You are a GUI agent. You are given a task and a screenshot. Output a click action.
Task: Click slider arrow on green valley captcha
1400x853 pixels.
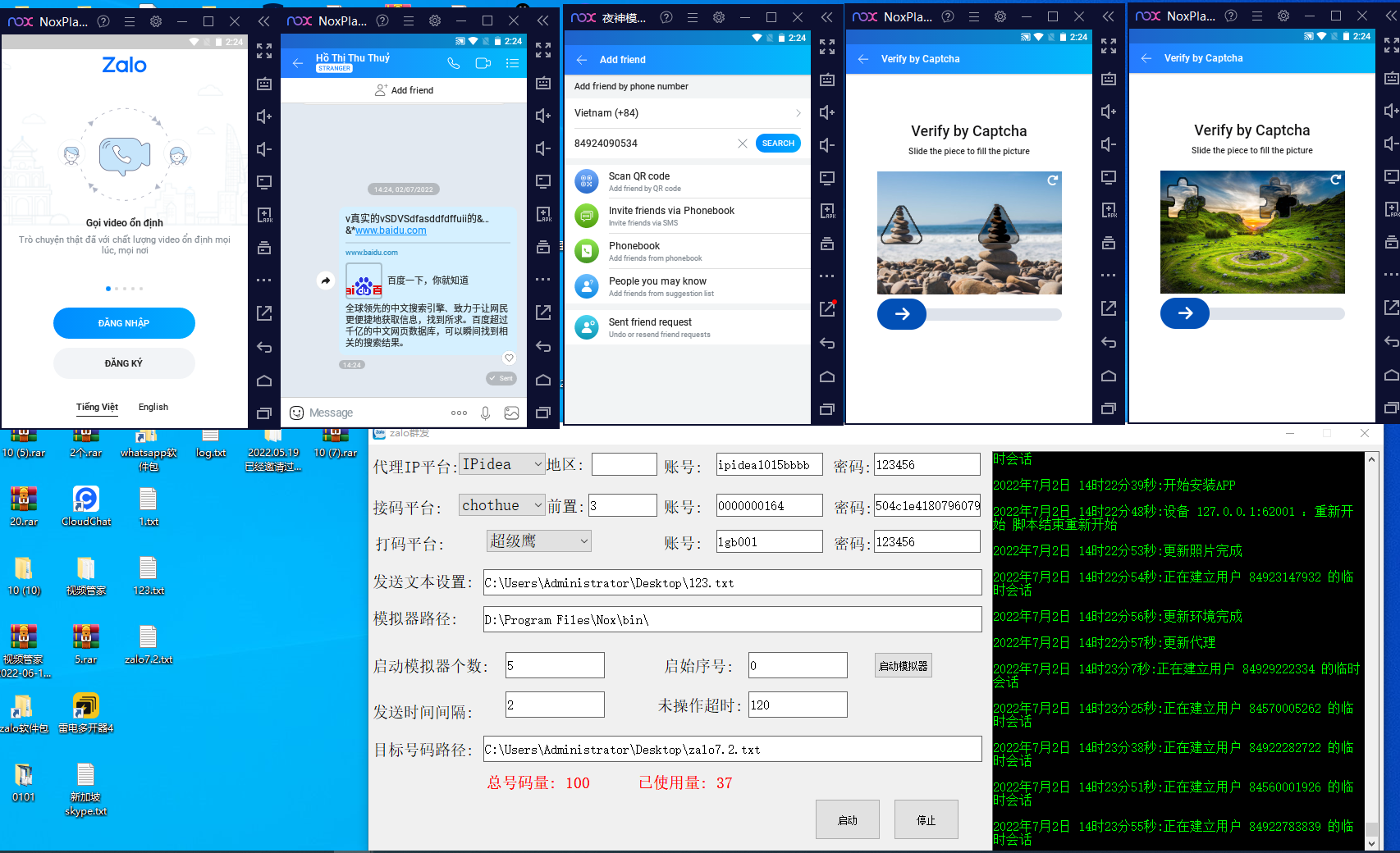[1185, 313]
